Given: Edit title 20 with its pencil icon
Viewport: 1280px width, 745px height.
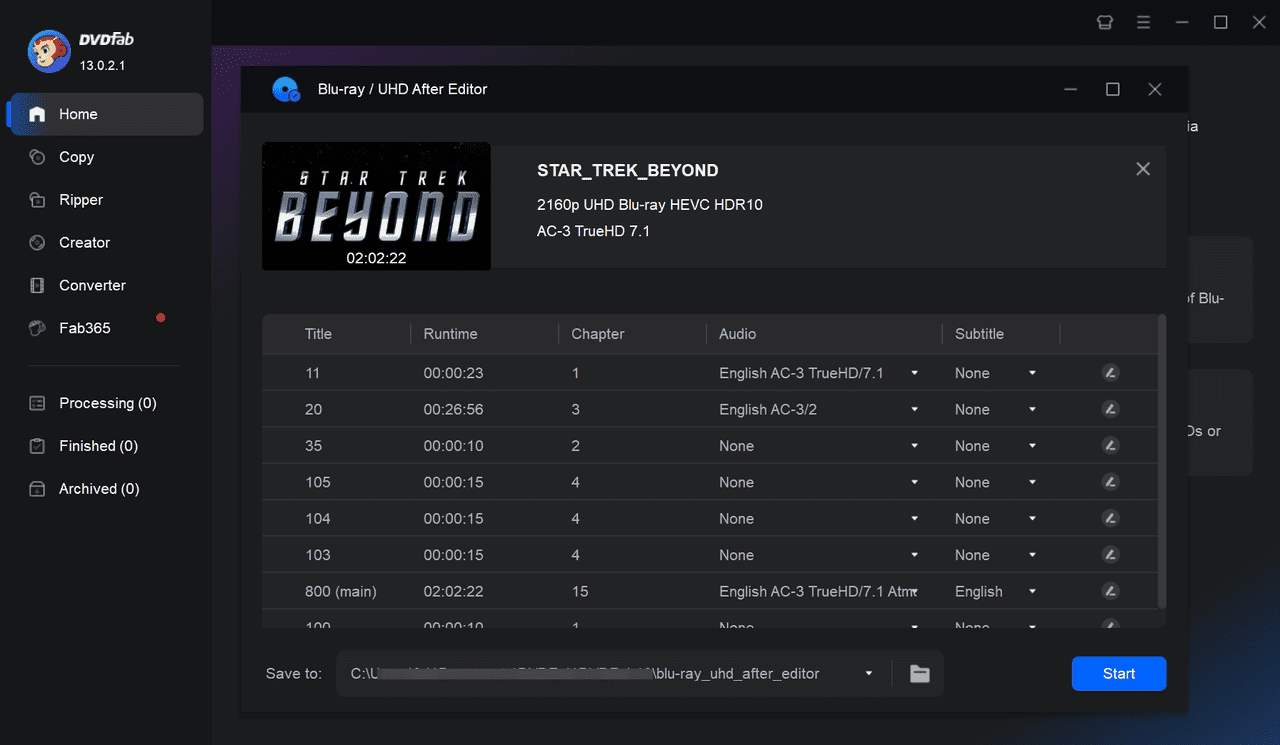Looking at the screenshot, I should coord(1110,409).
